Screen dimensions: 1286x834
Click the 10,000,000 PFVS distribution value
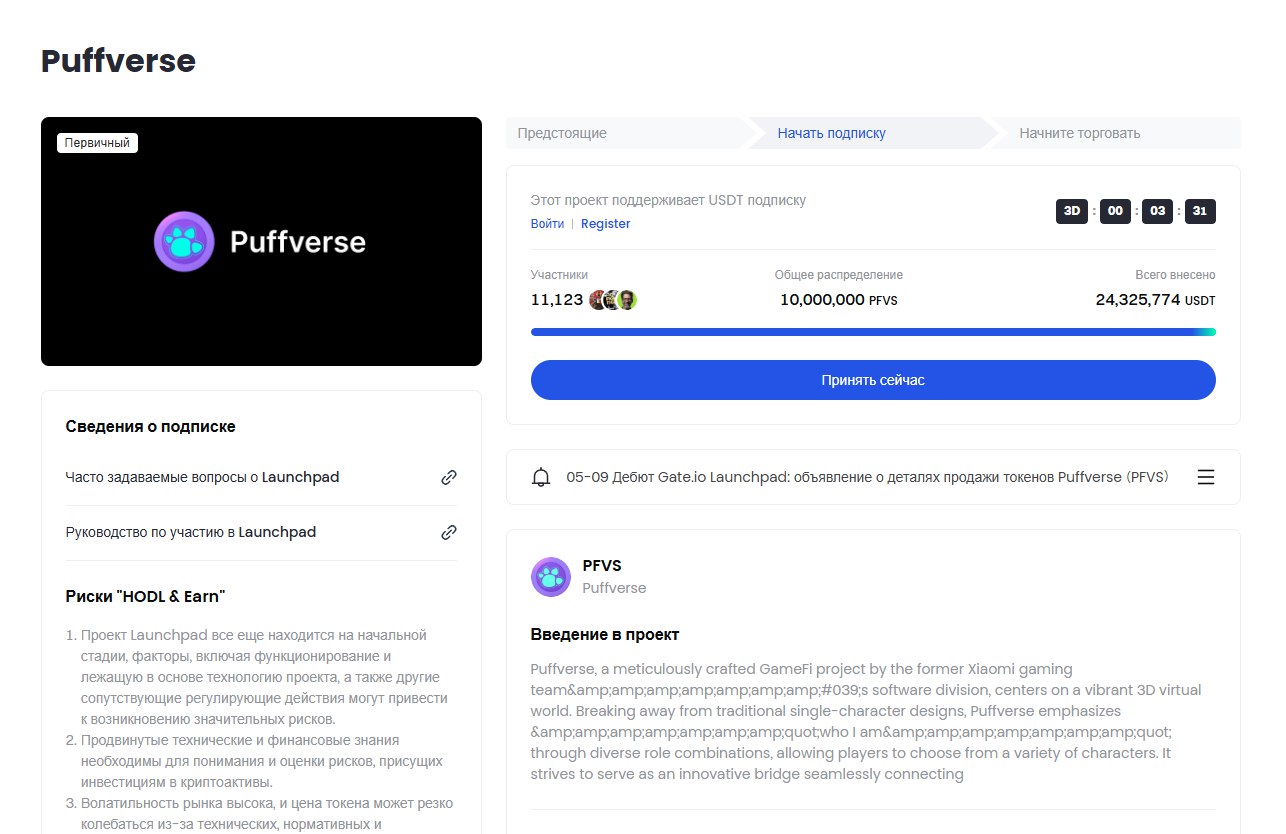(838, 299)
